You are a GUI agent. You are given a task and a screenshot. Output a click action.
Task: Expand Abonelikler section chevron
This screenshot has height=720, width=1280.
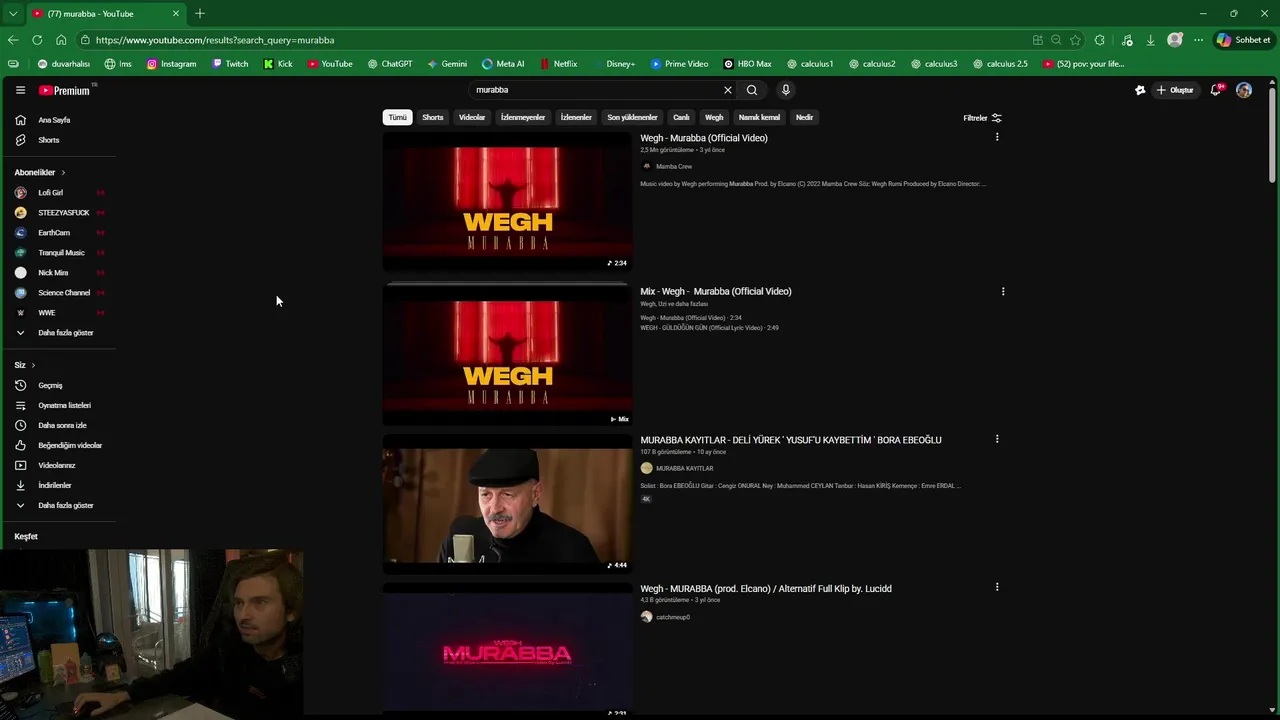63,173
